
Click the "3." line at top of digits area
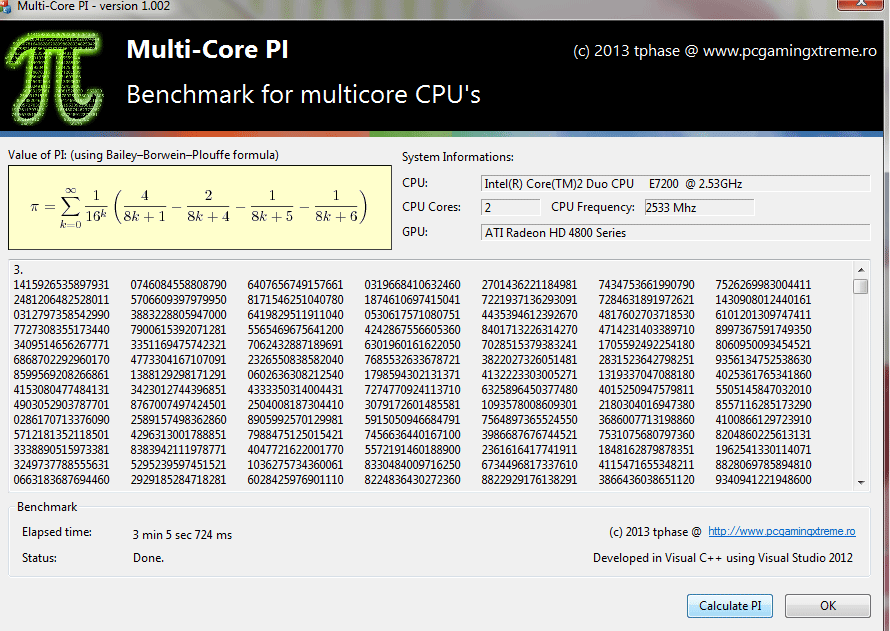18,270
